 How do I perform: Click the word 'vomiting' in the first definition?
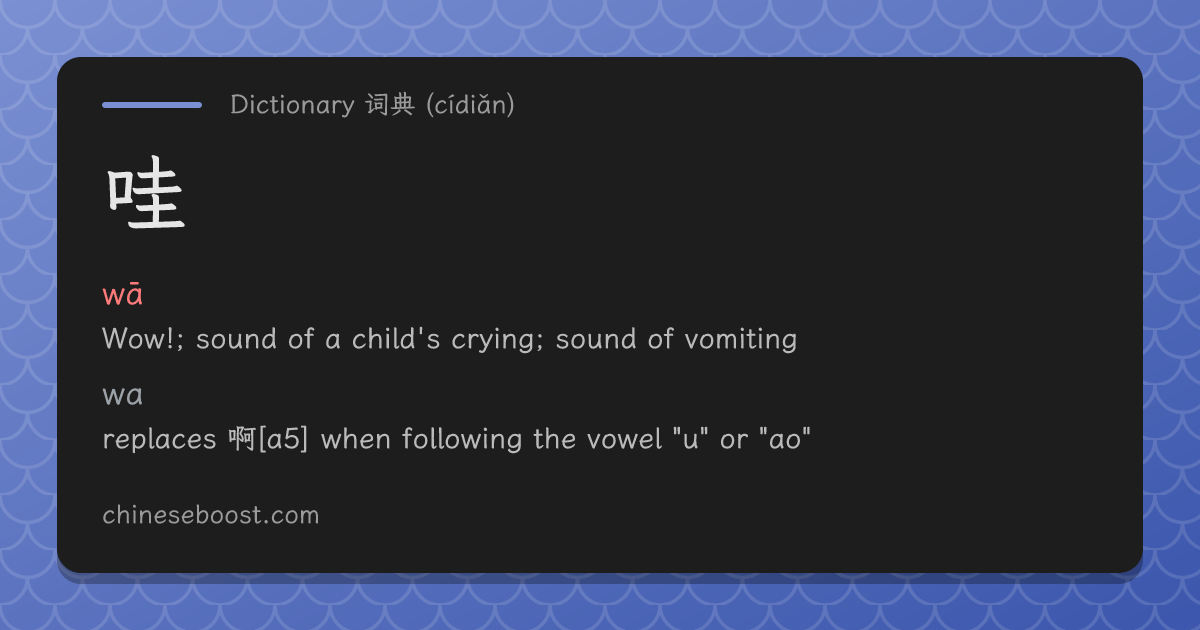741,340
